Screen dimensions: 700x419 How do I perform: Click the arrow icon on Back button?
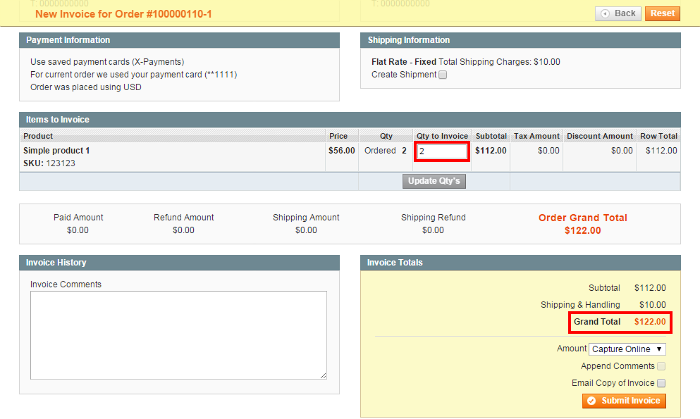605,13
